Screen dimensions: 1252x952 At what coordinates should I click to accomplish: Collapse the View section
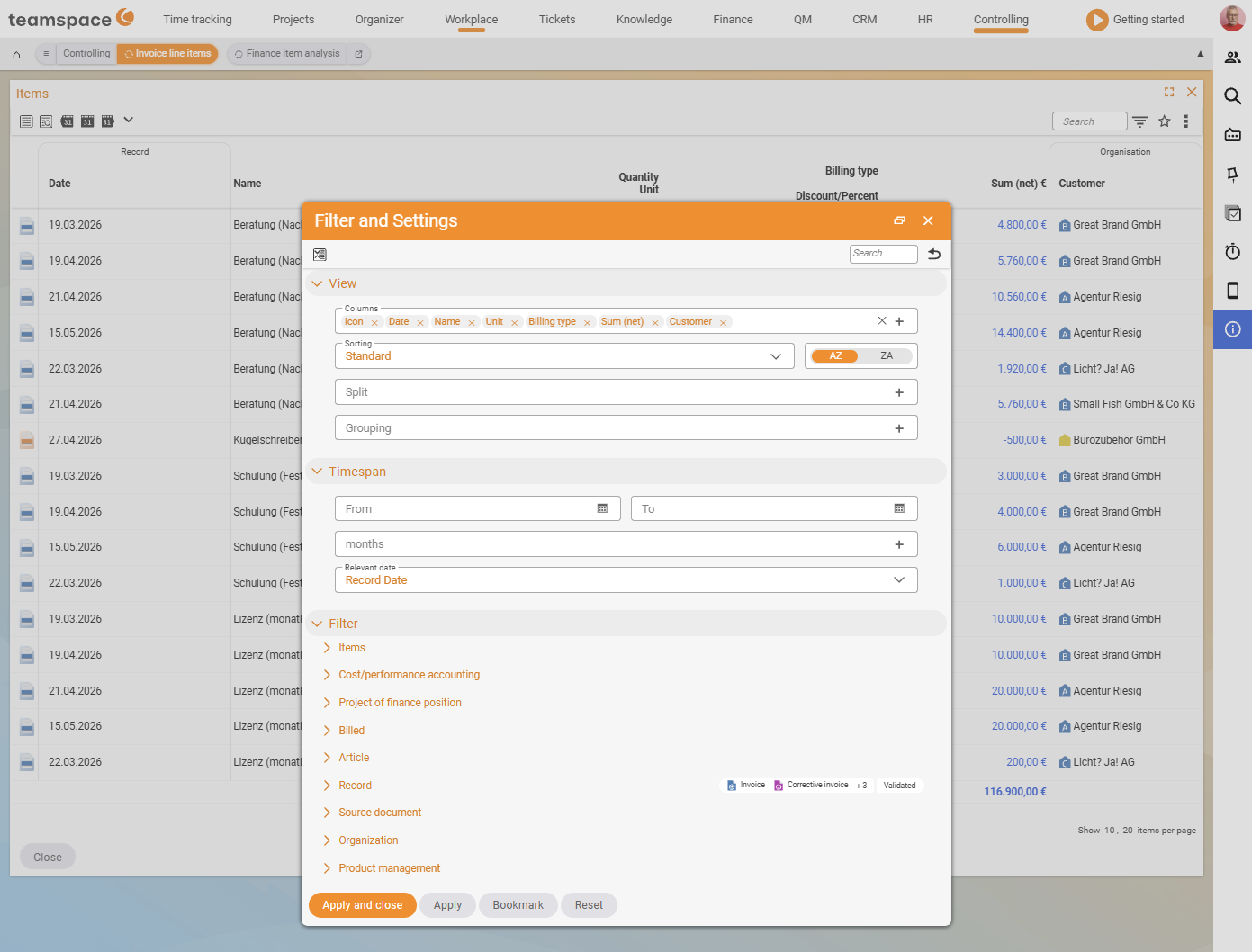[317, 283]
